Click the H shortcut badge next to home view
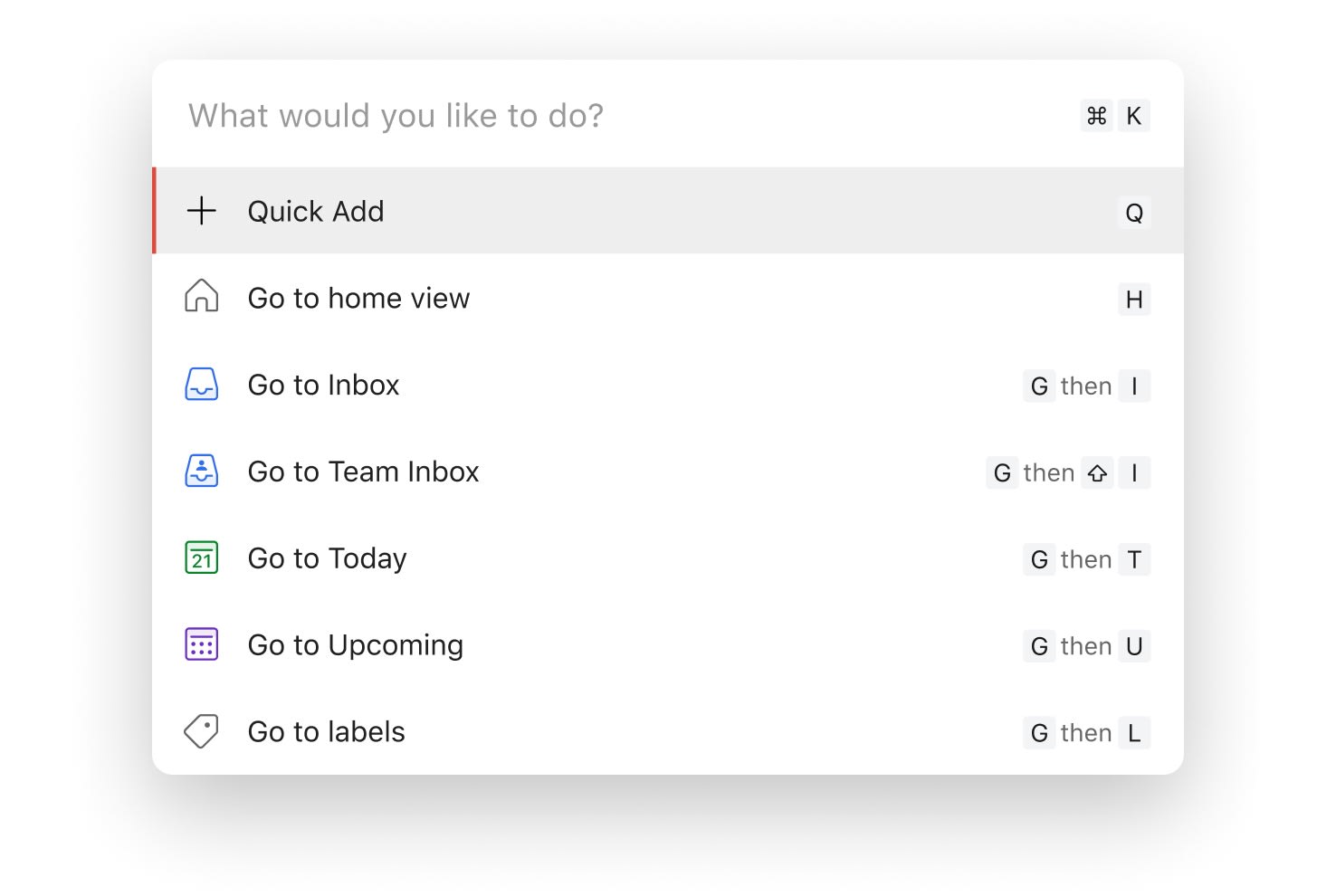Viewport: 1336px width, 896px height. pyautogui.click(x=1134, y=299)
